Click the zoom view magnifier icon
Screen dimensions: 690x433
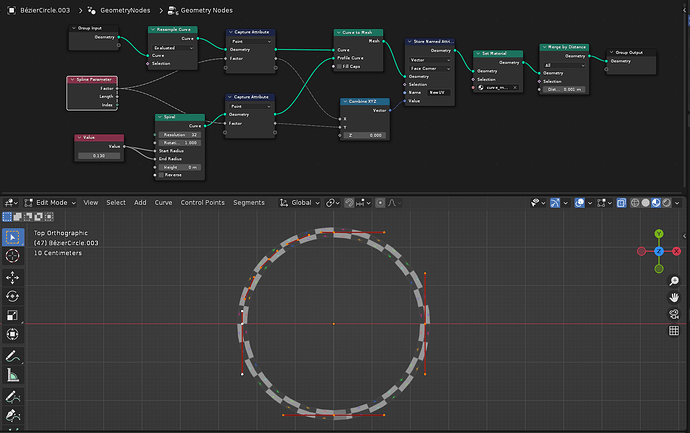tap(674, 281)
